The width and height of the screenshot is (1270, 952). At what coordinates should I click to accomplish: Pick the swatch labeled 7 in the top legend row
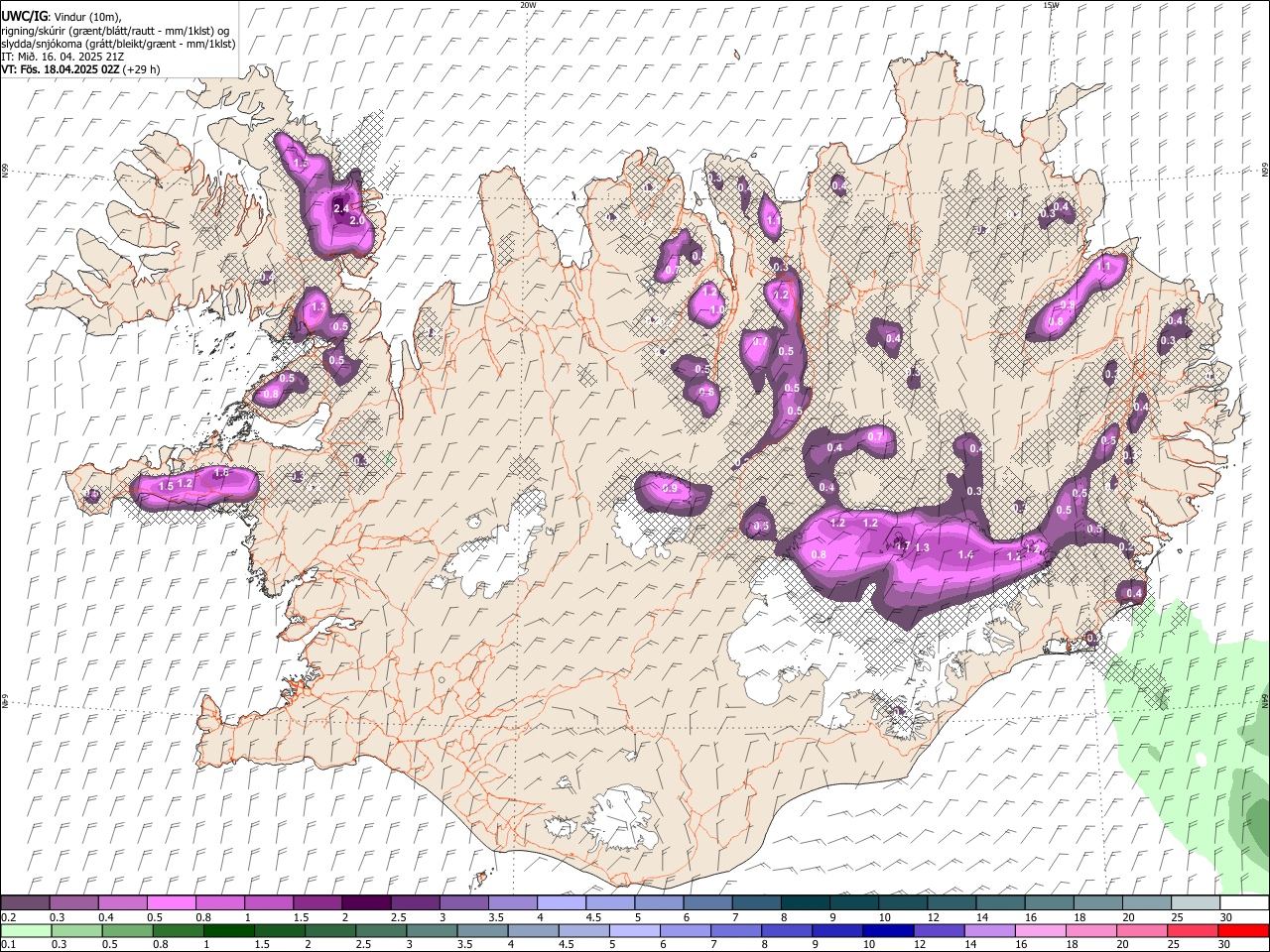pos(755,903)
